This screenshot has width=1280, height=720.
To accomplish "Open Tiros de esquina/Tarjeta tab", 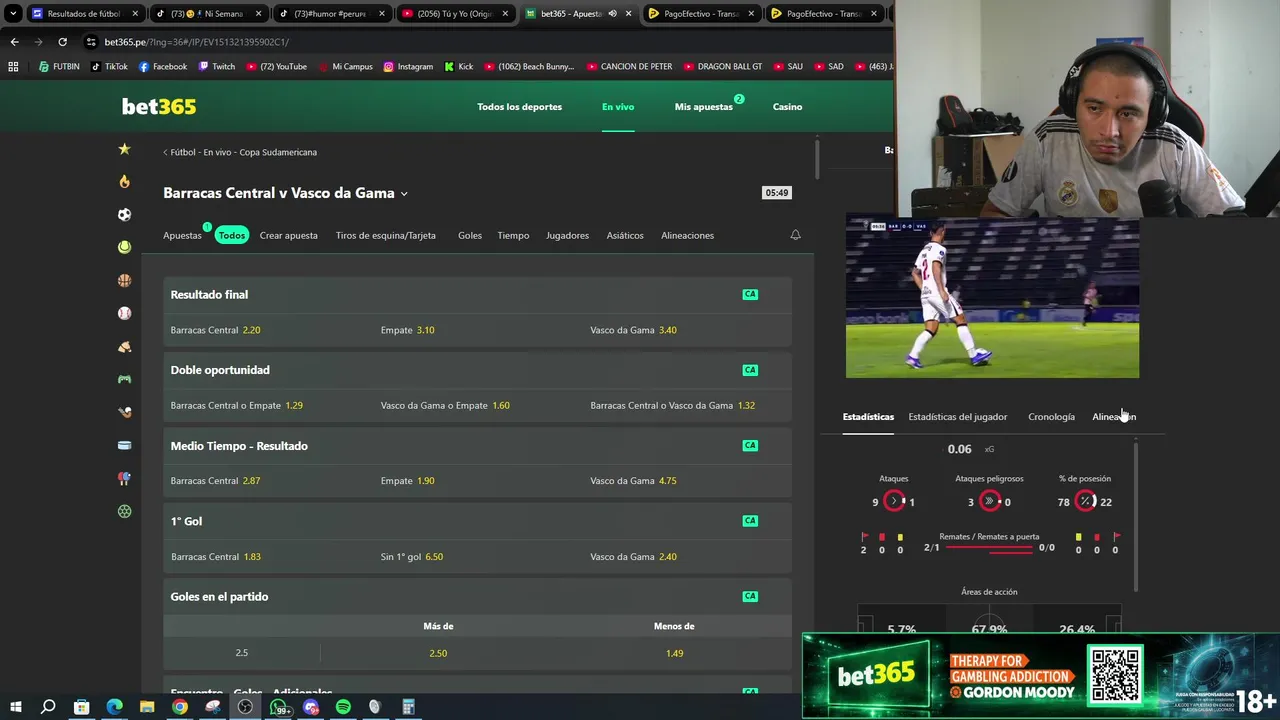I will (386, 236).
